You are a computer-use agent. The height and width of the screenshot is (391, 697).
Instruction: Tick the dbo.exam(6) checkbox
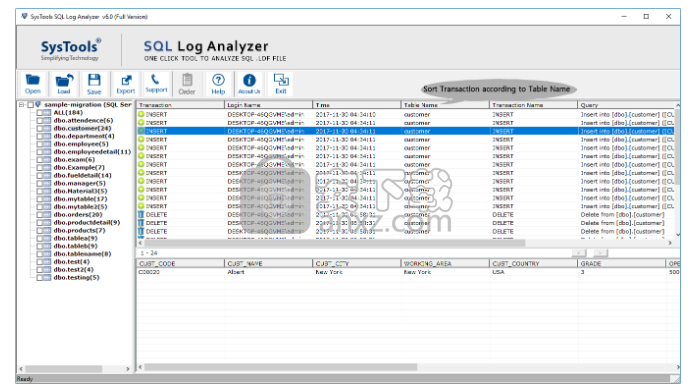(40, 160)
